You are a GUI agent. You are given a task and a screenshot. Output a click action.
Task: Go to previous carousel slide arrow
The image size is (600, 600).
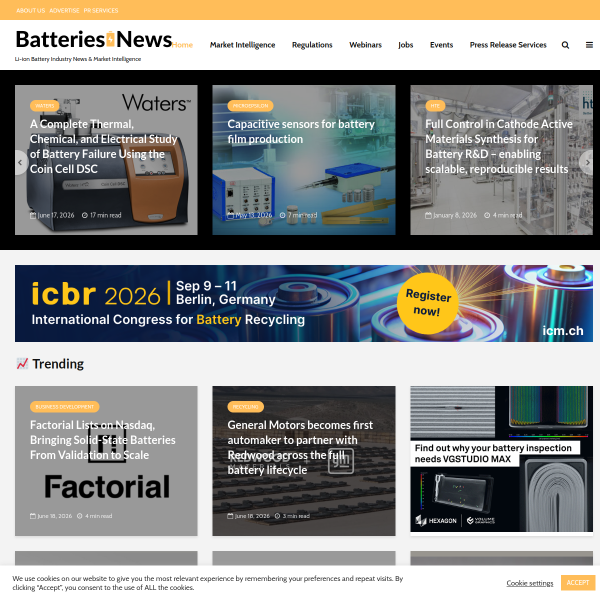point(20,163)
